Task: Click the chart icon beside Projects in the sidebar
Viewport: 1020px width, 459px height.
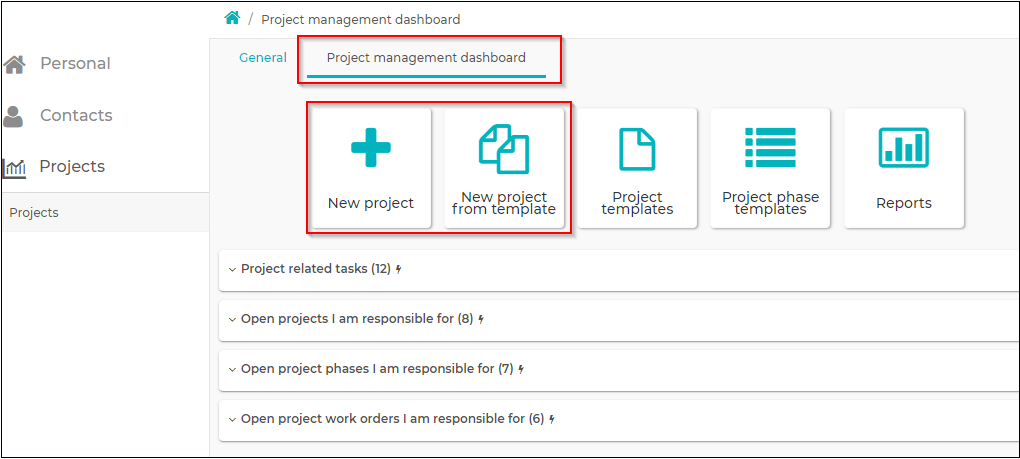Action: coord(14,168)
